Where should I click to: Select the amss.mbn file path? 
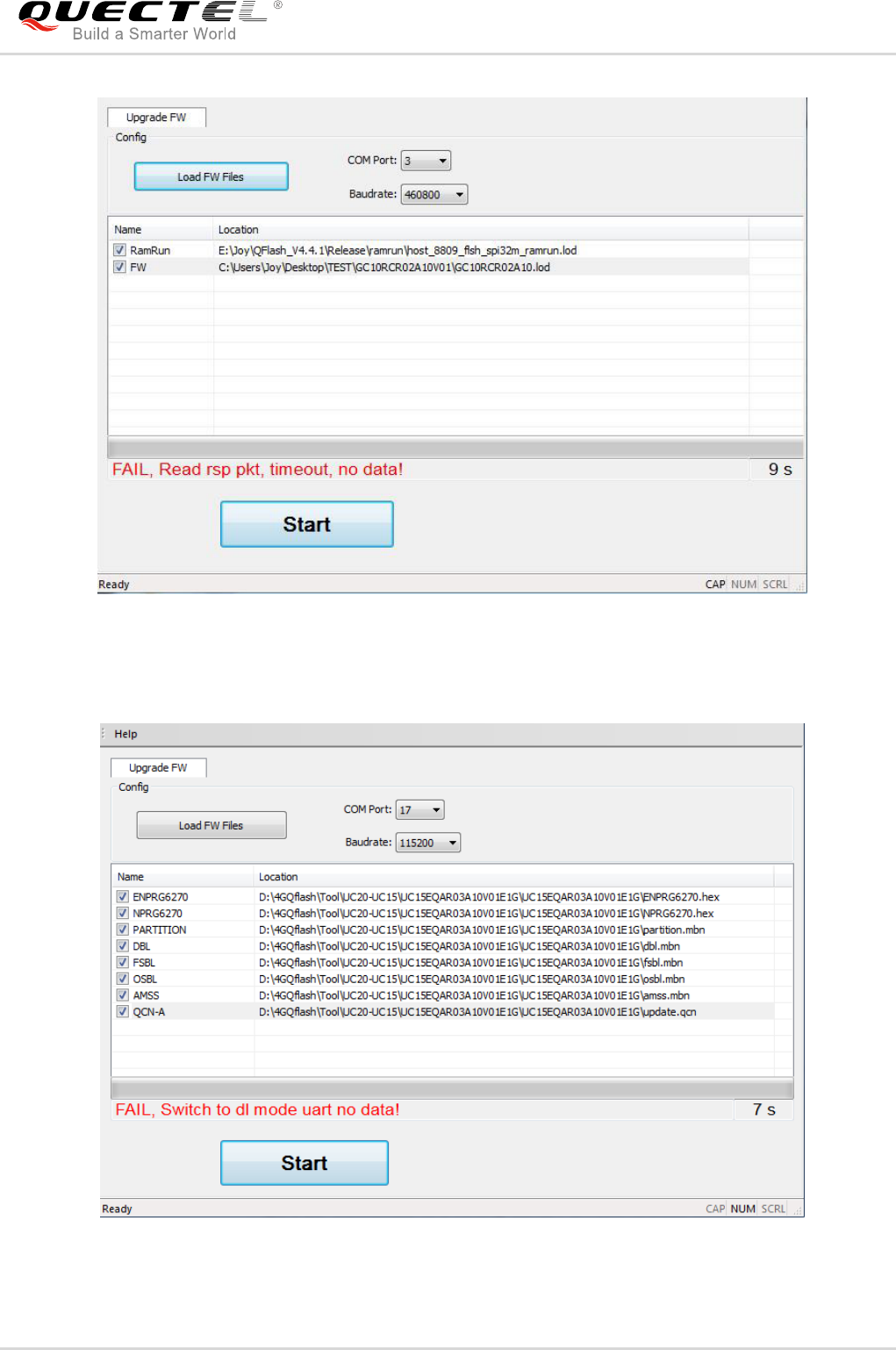474,995
